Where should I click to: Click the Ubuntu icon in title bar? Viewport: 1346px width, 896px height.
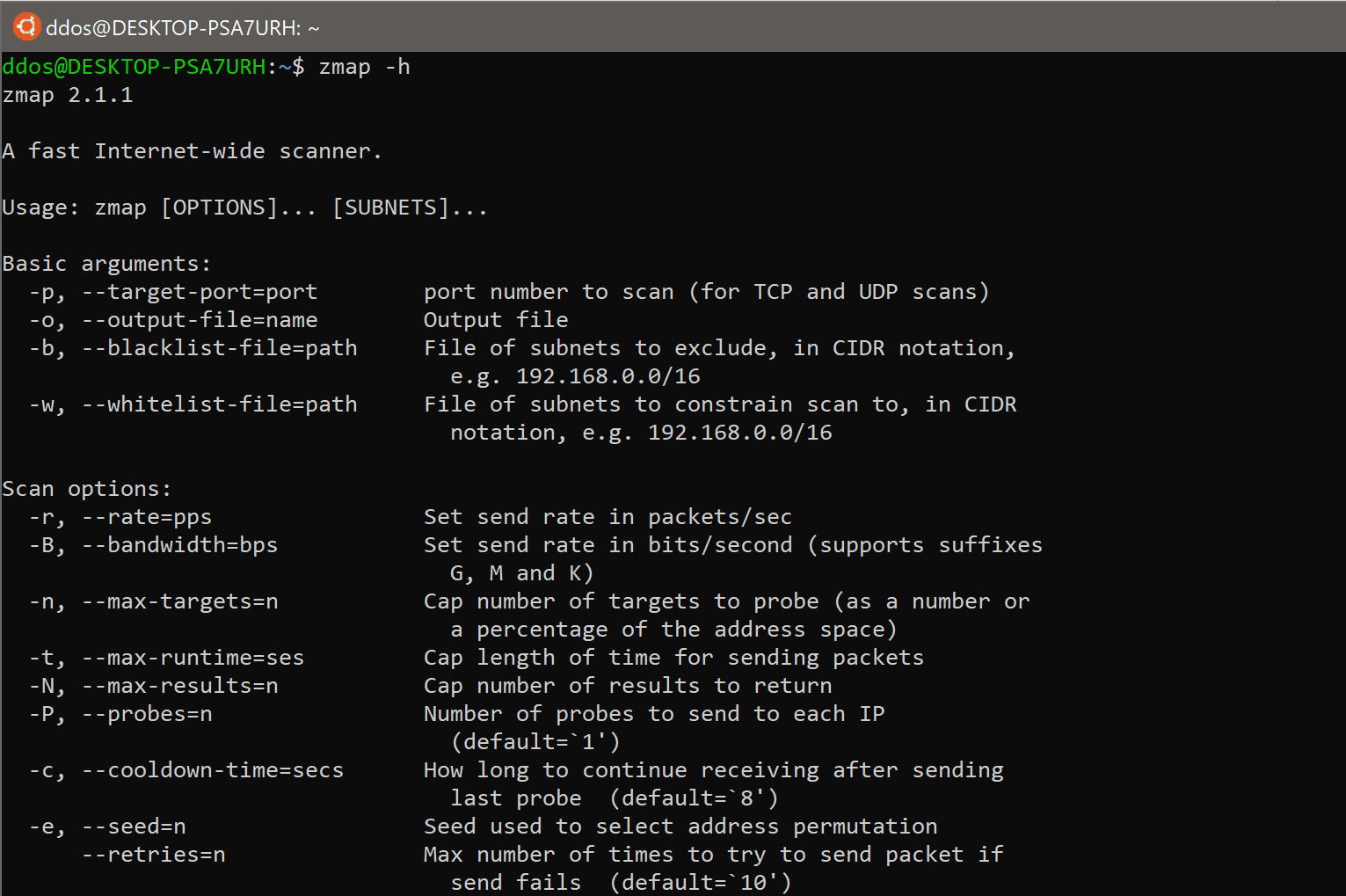pyautogui.click(x=26, y=26)
